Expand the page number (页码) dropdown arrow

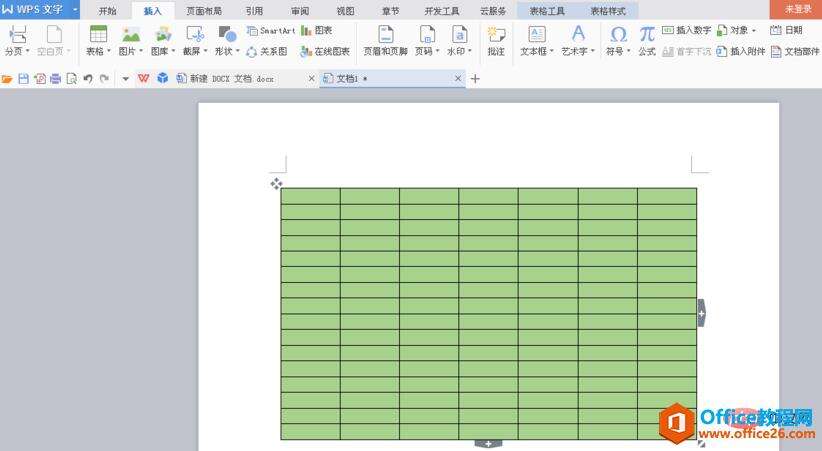pyautogui.click(x=437, y=51)
